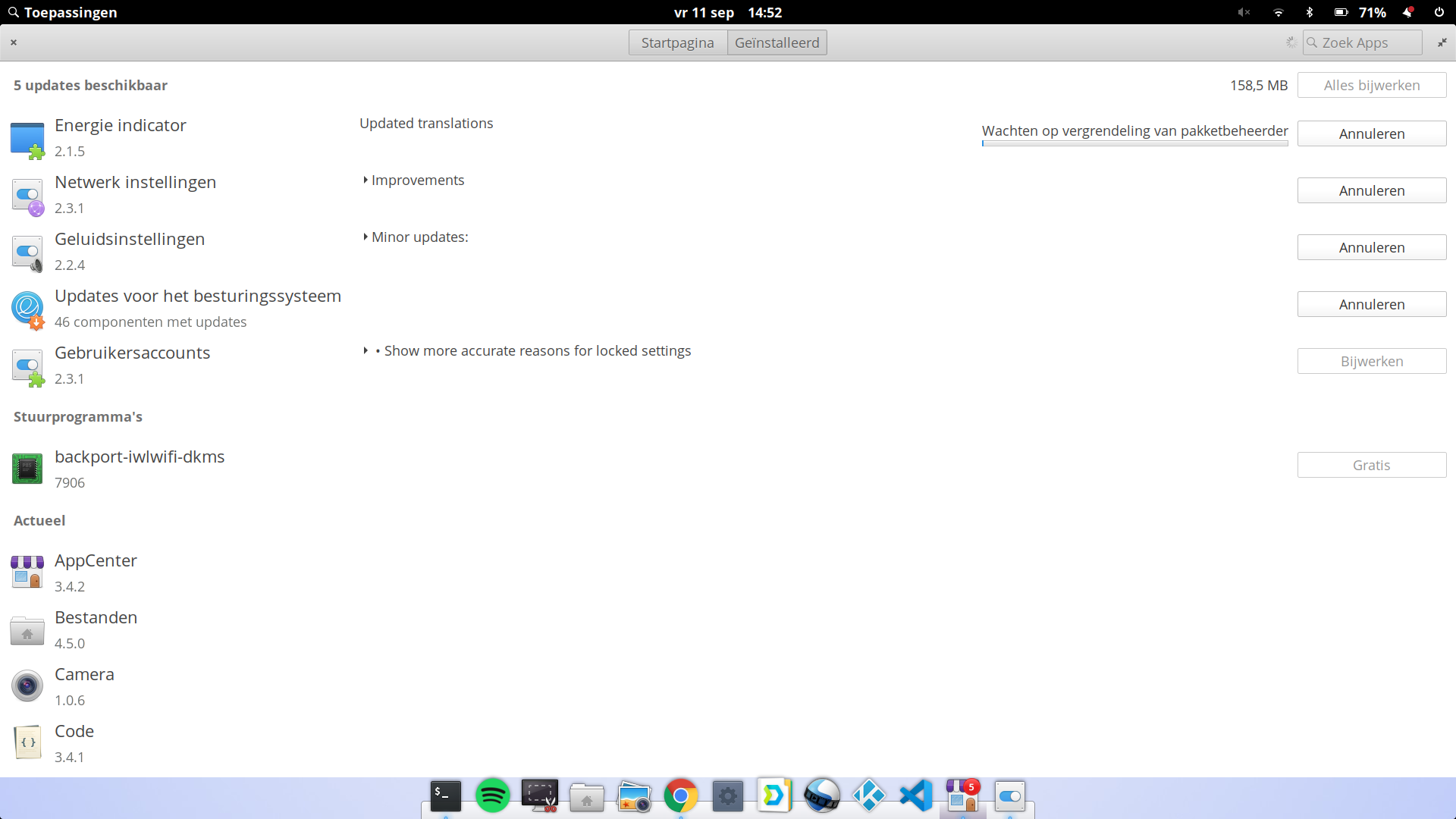Select the Geïnstalleerd tab
The image size is (1456, 819).
click(x=777, y=42)
